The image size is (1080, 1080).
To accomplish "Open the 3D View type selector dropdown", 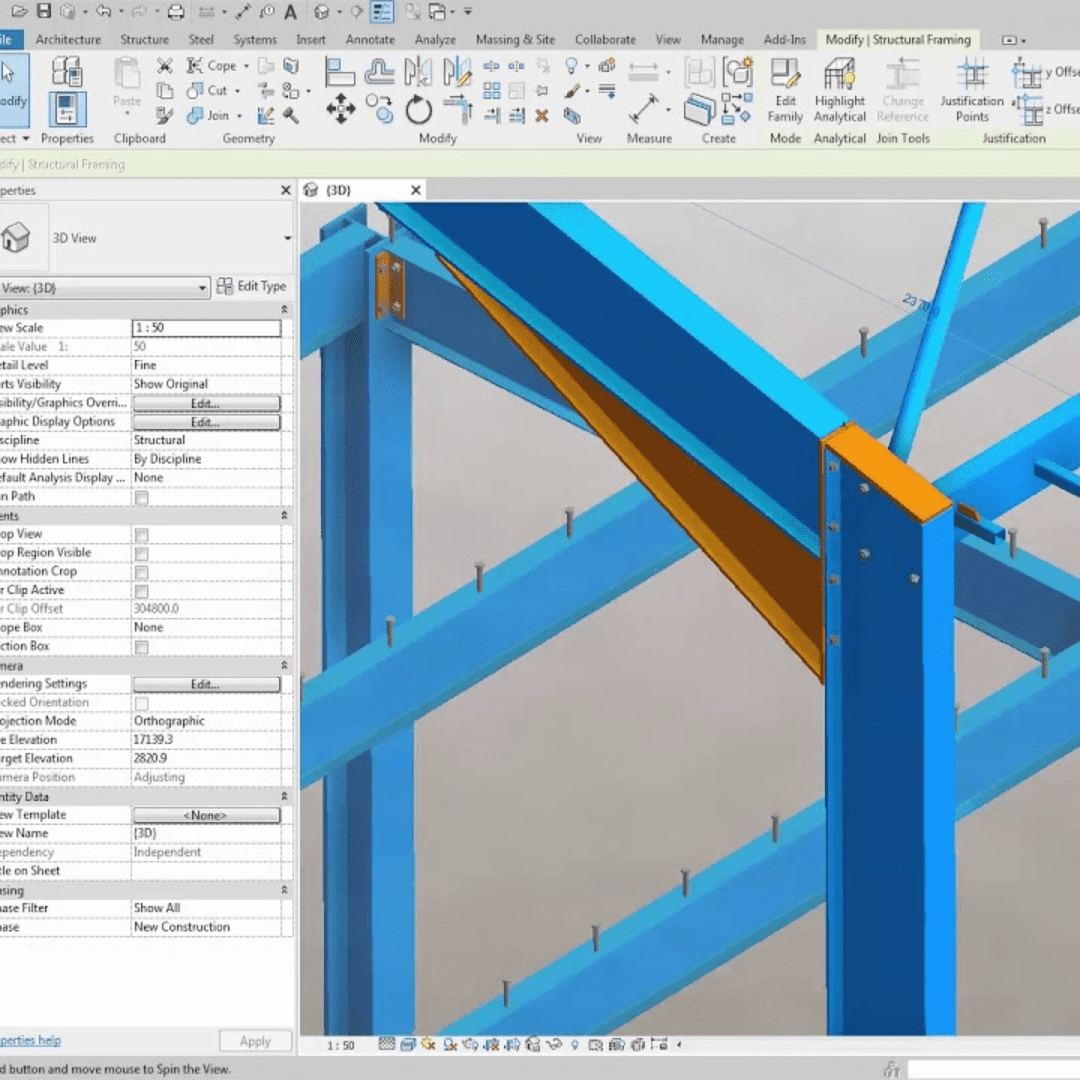I will pyautogui.click(x=287, y=238).
